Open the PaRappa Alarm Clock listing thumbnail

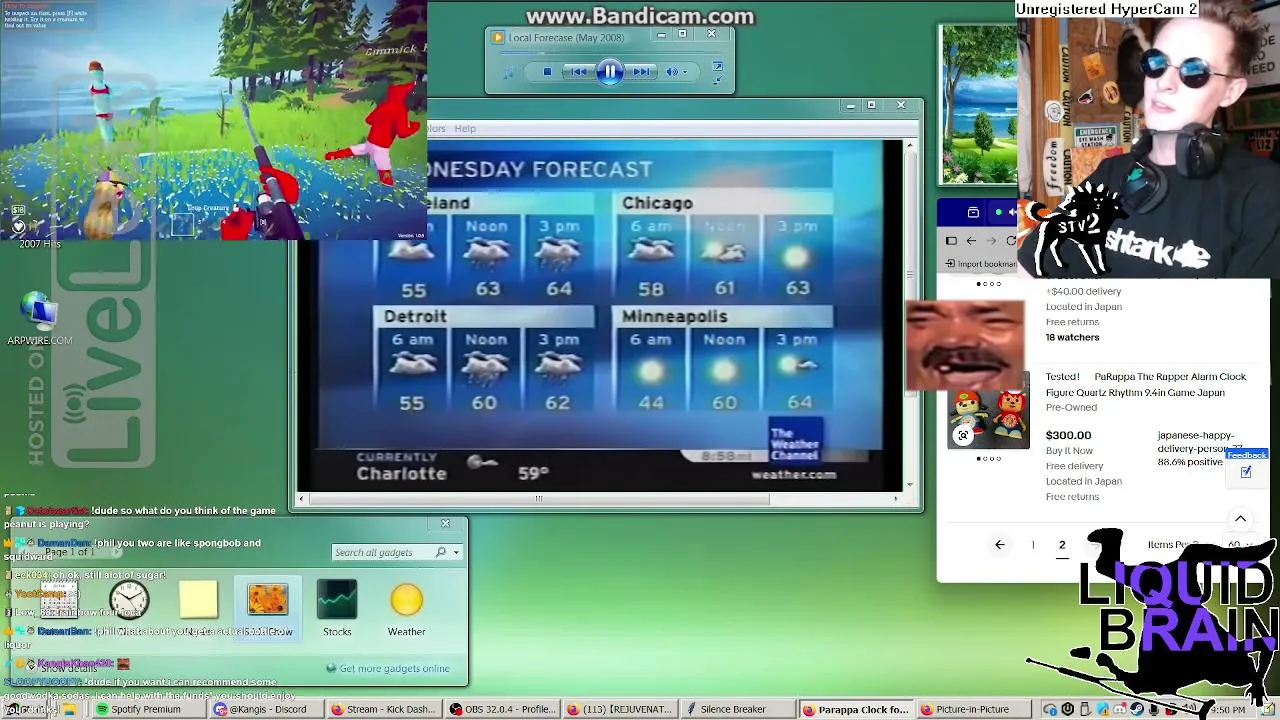[x=989, y=410]
